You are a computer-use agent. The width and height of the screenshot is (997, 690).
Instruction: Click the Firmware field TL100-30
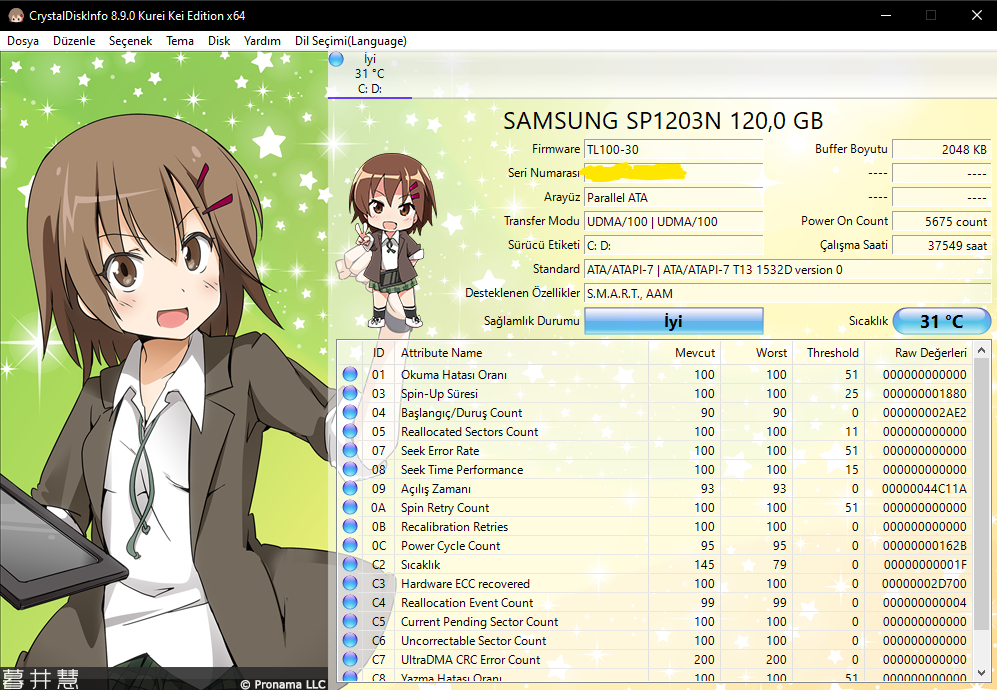coord(673,150)
